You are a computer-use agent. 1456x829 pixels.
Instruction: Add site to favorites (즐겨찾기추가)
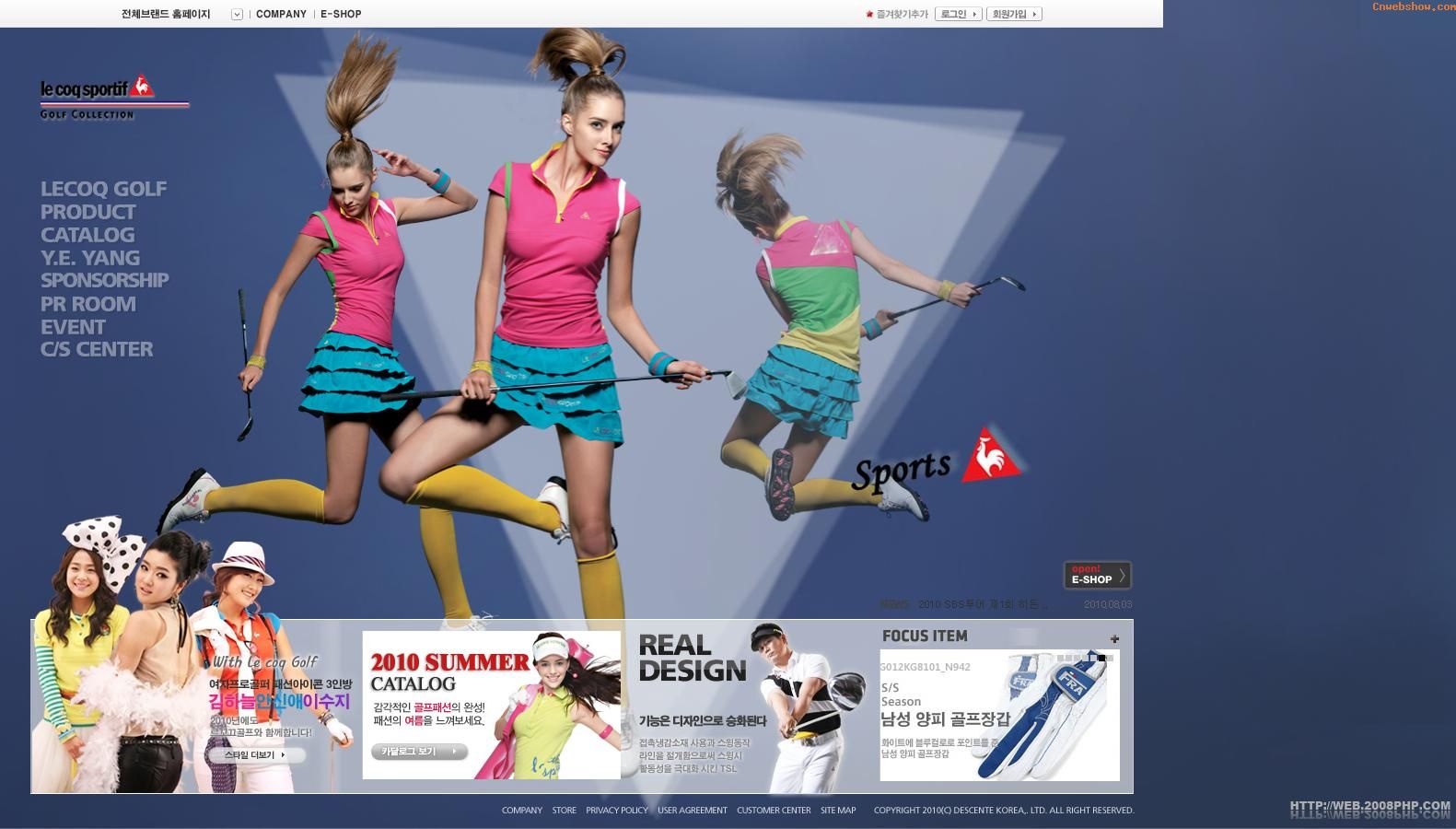pyautogui.click(x=897, y=14)
